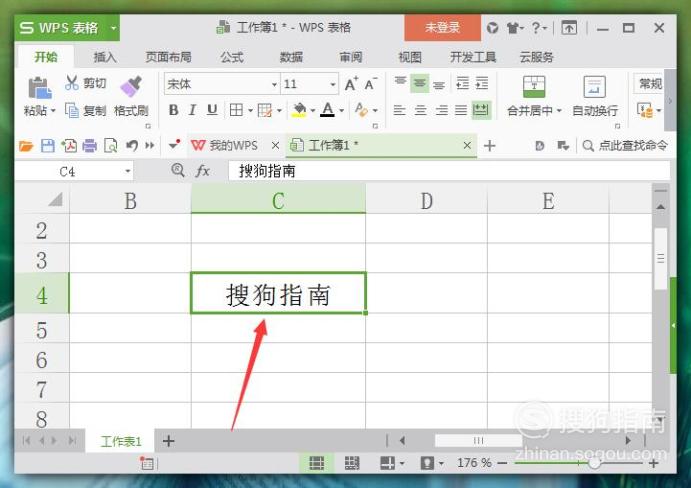
Task: Select the 工作表1 sheet tab
Action: point(121,441)
